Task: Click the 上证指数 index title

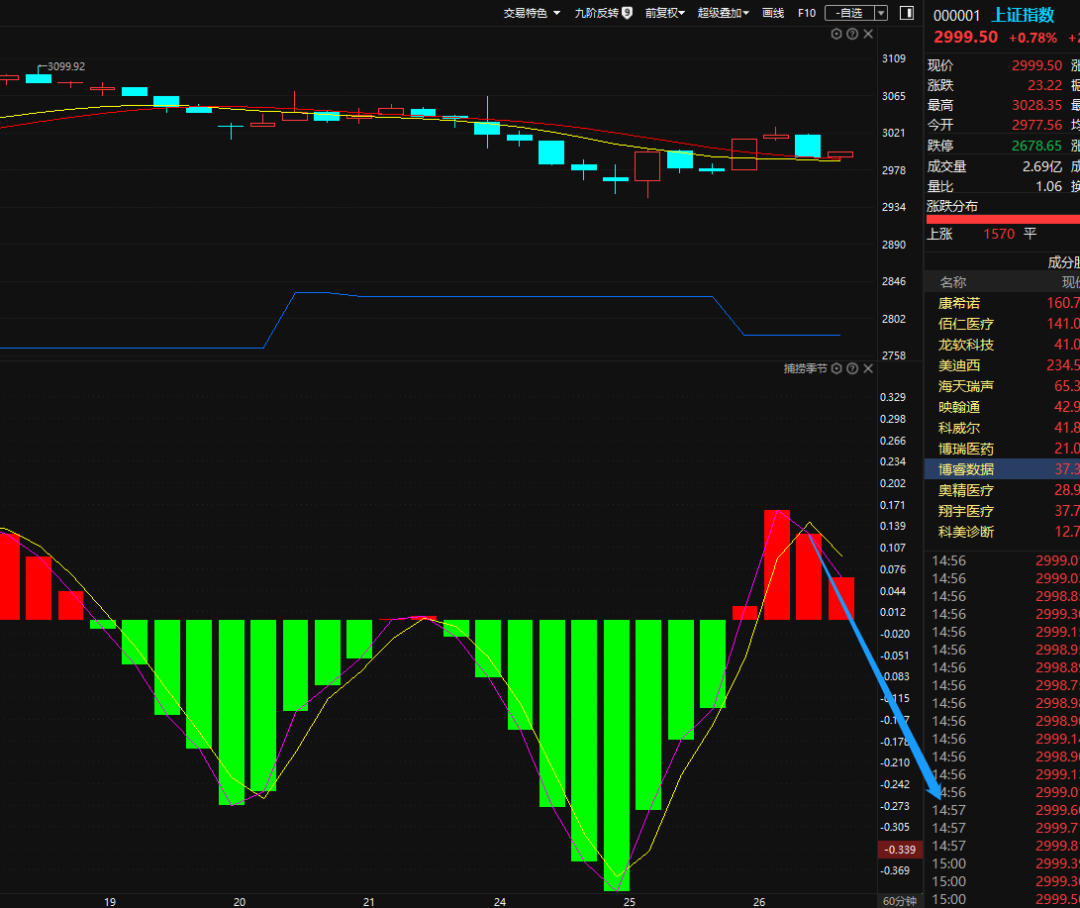Action: [x=1023, y=15]
